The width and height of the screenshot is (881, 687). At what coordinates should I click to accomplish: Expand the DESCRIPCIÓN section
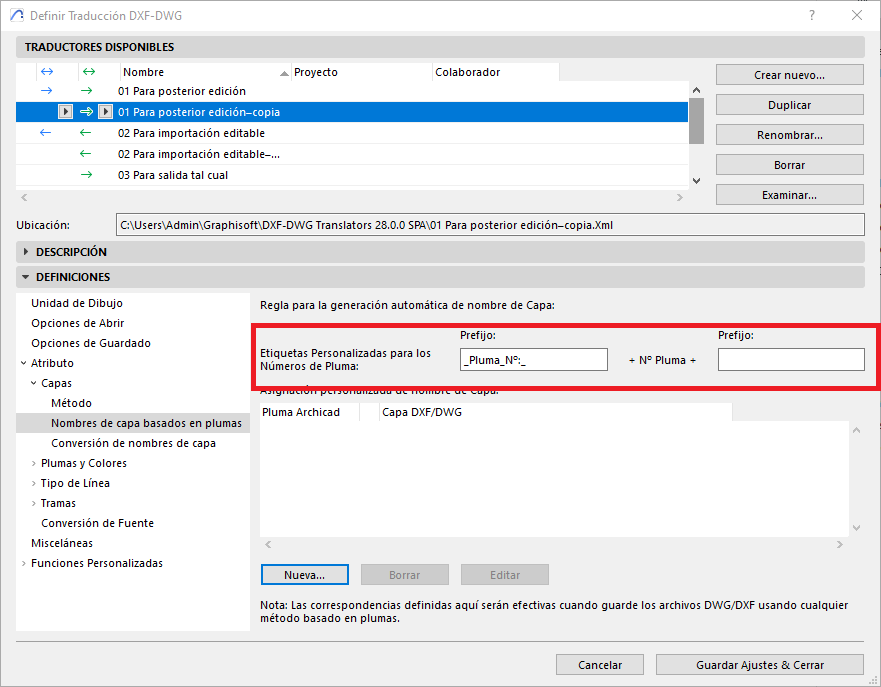pos(26,252)
